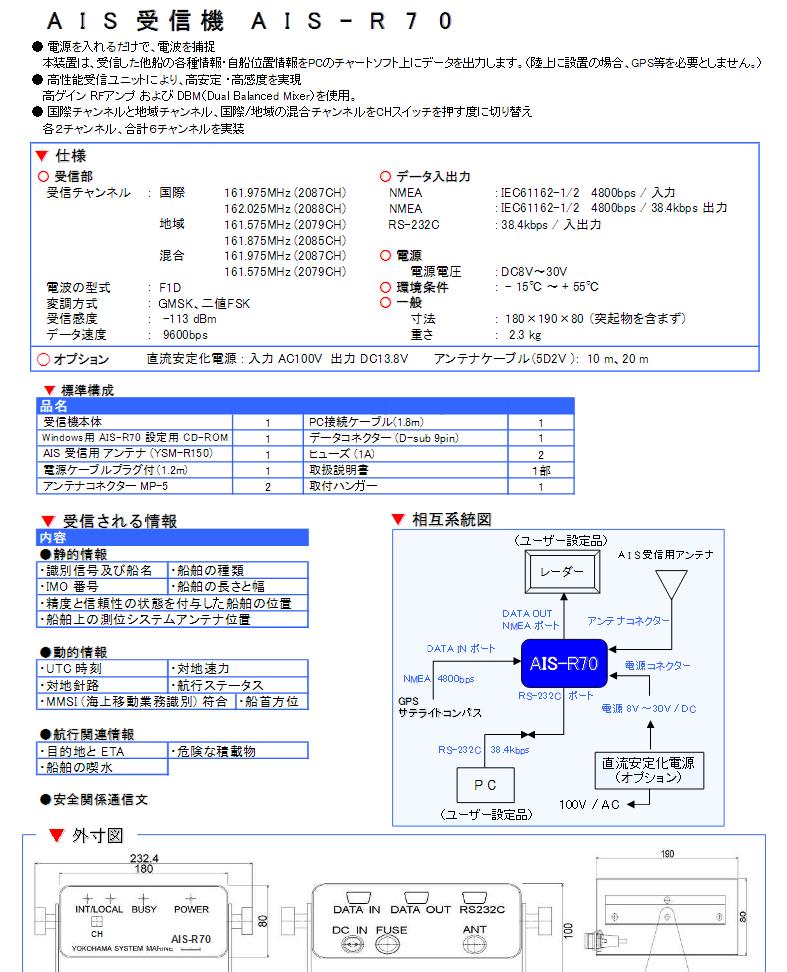Click the 取扱説明書 cell

pyautogui.click(x=406, y=470)
